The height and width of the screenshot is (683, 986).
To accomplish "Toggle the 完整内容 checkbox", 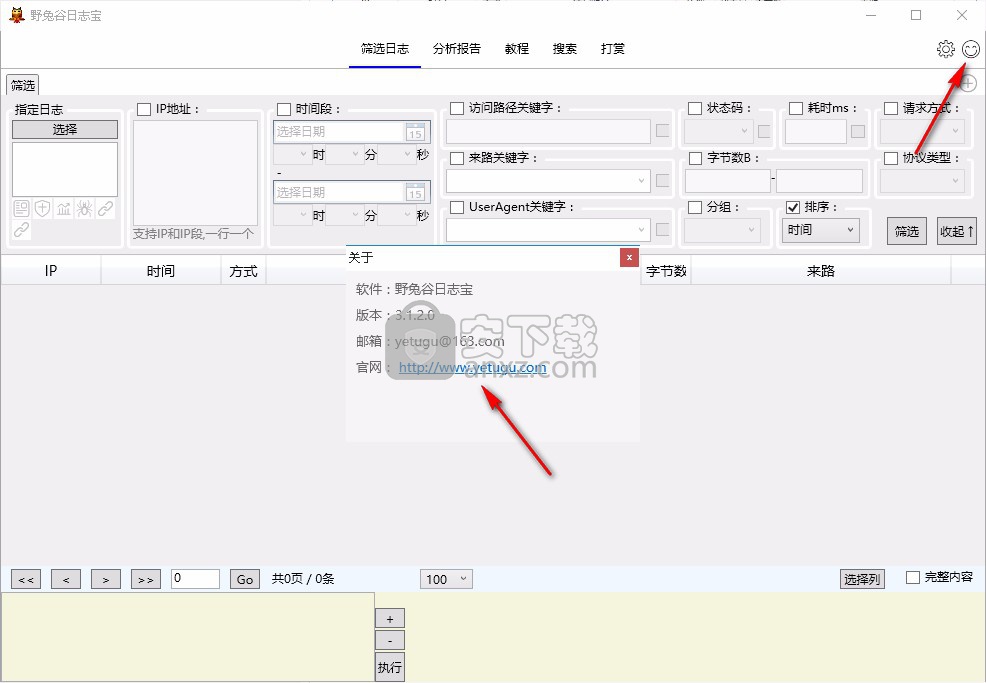I will pos(912,577).
